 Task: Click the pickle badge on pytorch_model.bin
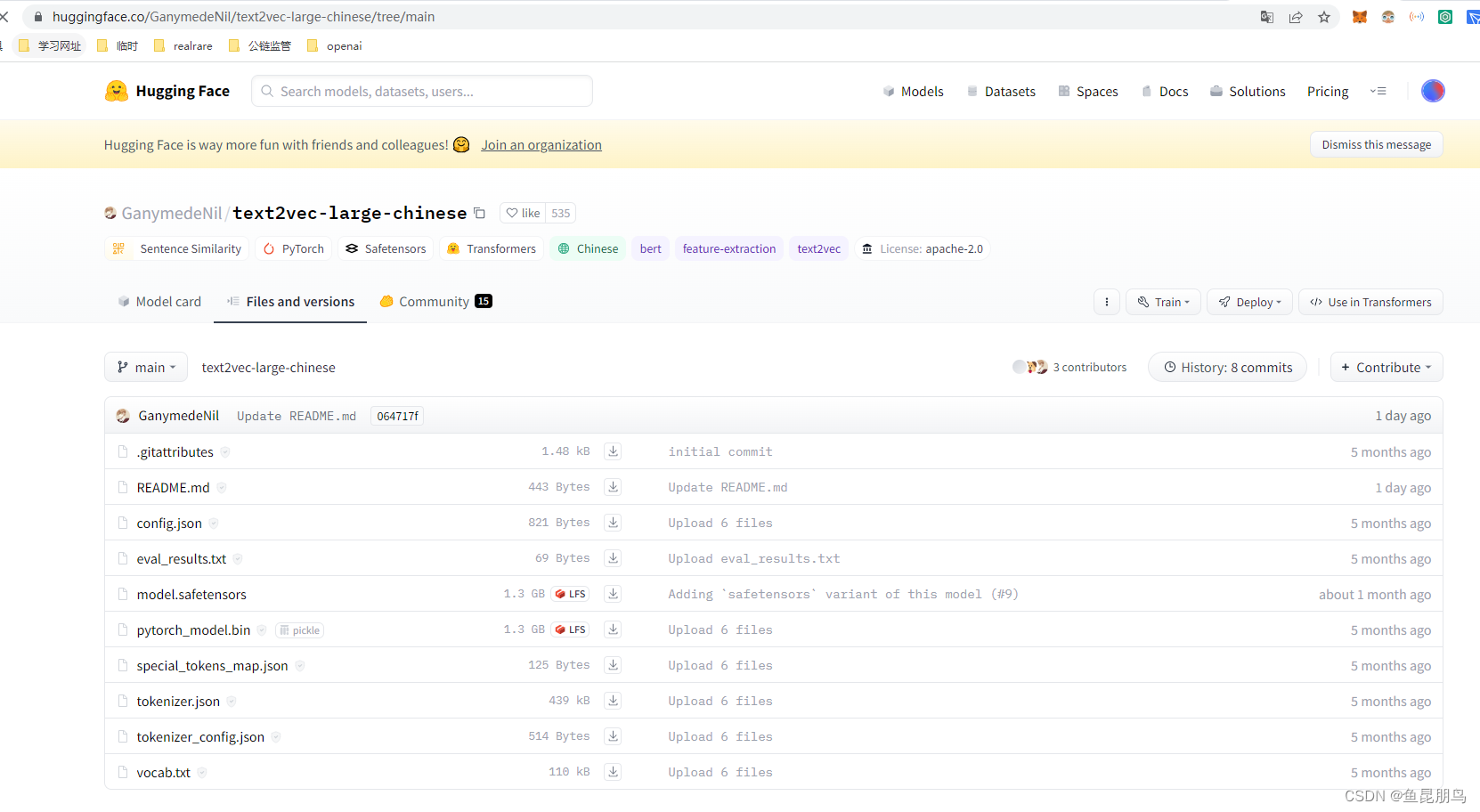pos(299,629)
